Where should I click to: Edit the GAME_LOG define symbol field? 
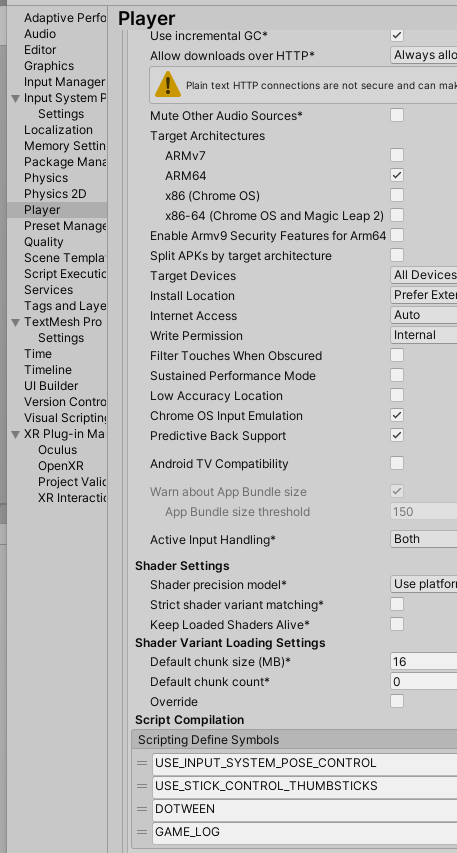[305, 832]
